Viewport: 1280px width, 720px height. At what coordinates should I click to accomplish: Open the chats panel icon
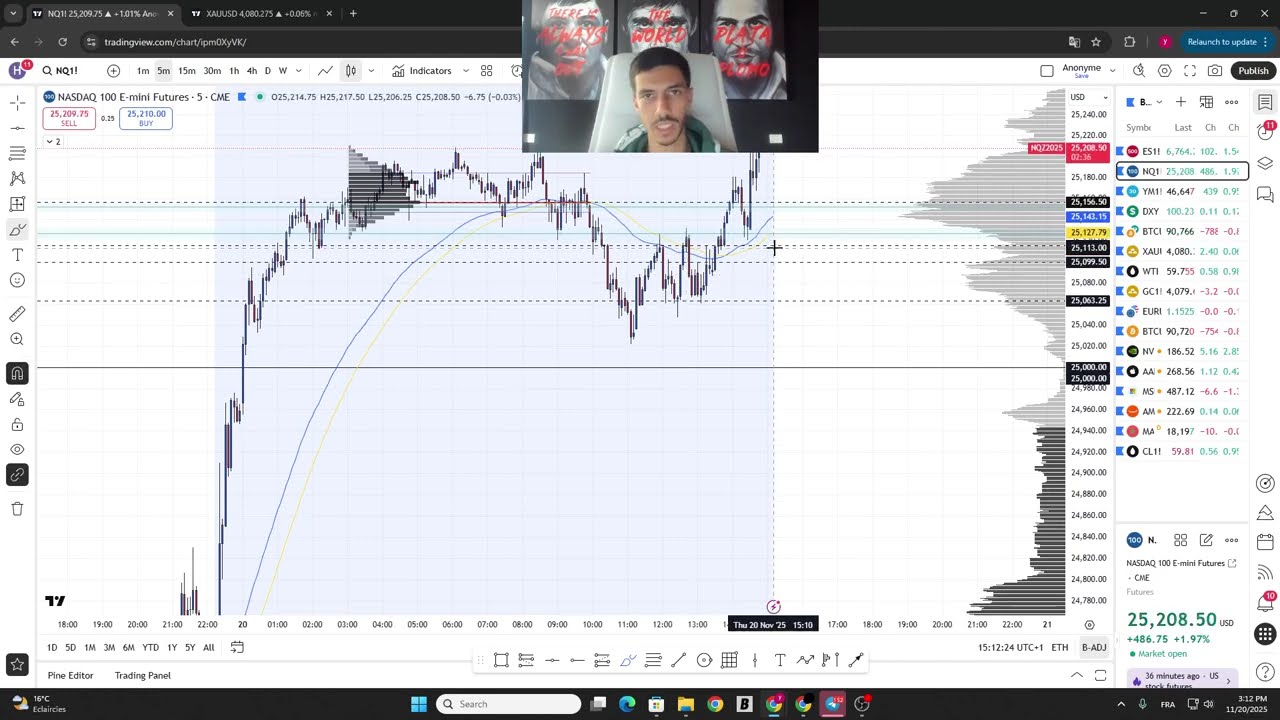pyautogui.click(x=1265, y=195)
